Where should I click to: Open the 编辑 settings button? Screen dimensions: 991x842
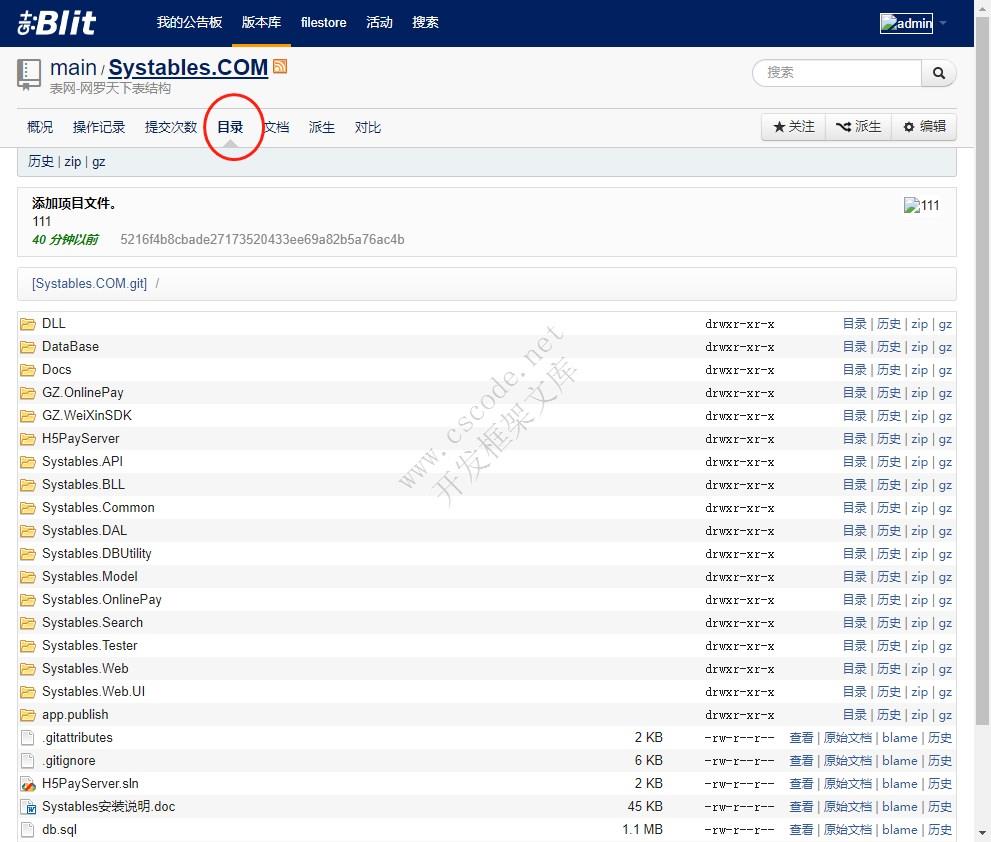click(923, 127)
